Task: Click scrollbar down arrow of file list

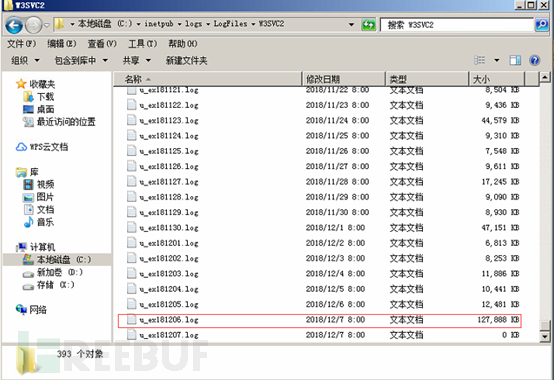Action: (544, 337)
